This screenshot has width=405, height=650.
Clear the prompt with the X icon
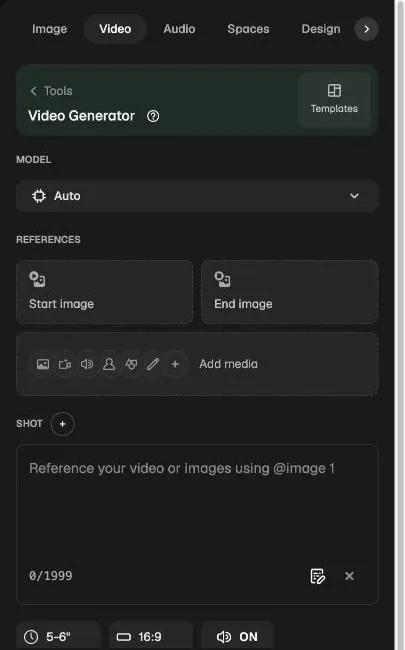click(x=349, y=576)
